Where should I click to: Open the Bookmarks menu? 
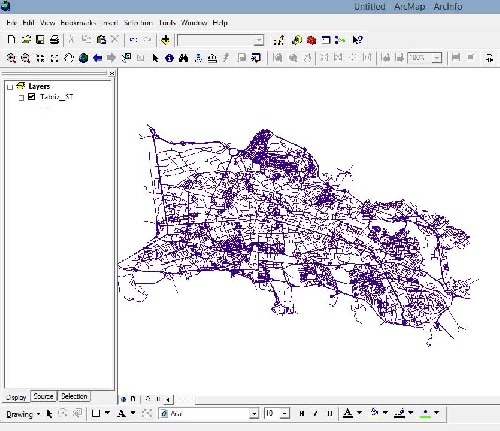point(78,23)
